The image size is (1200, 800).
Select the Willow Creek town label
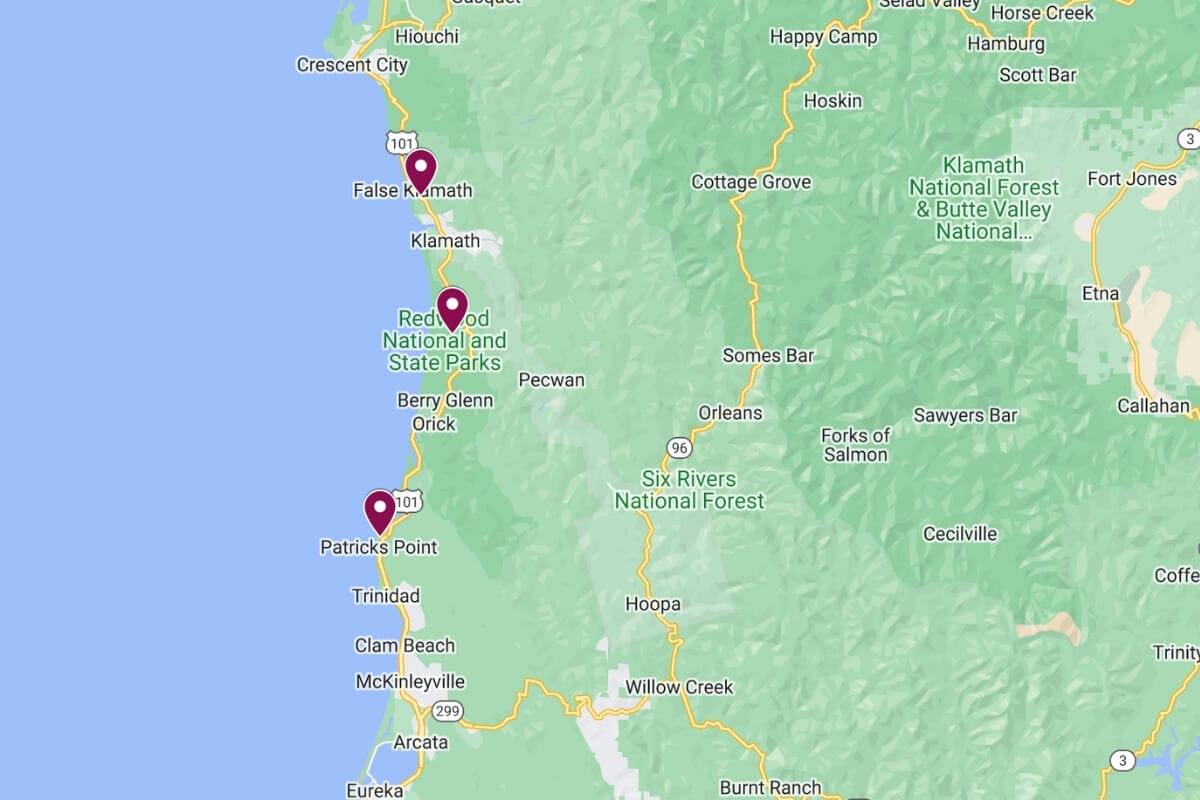pyautogui.click(x=679, y=687)
